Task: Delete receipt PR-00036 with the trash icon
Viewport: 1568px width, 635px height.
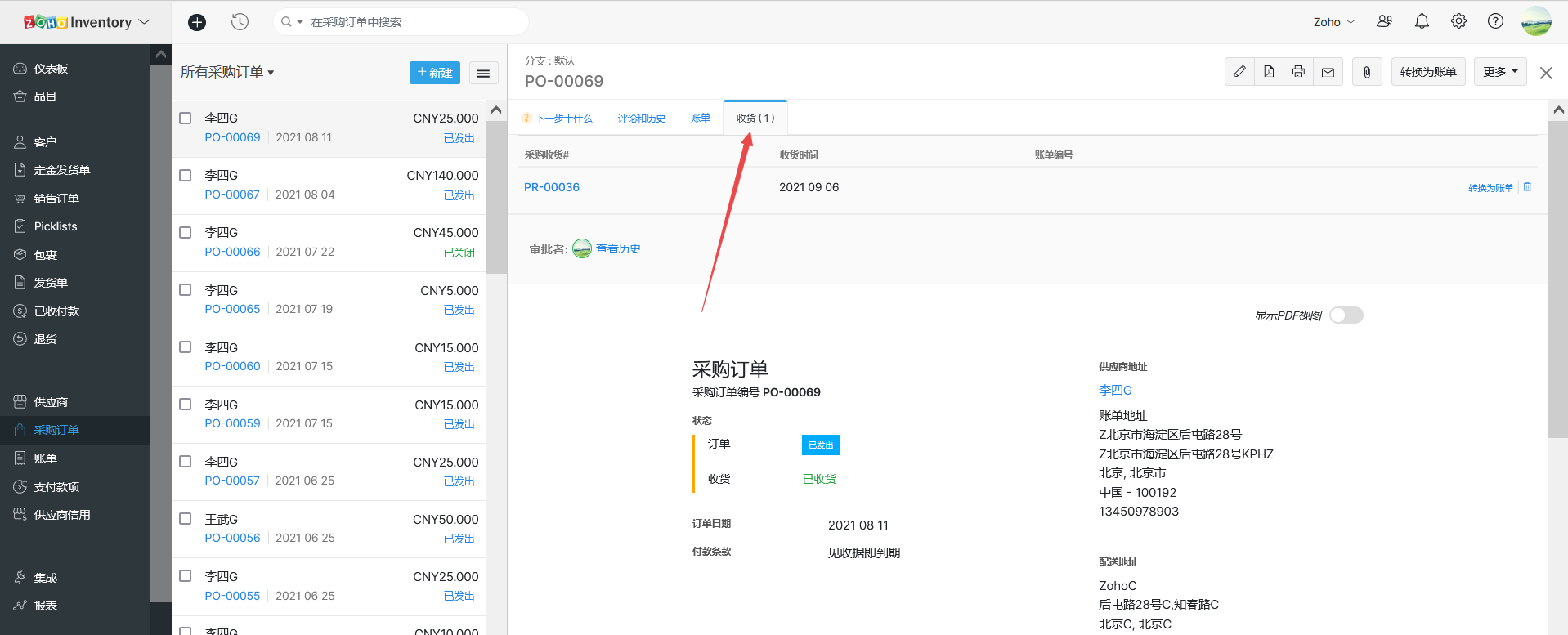Action: tap(1527, 187)
